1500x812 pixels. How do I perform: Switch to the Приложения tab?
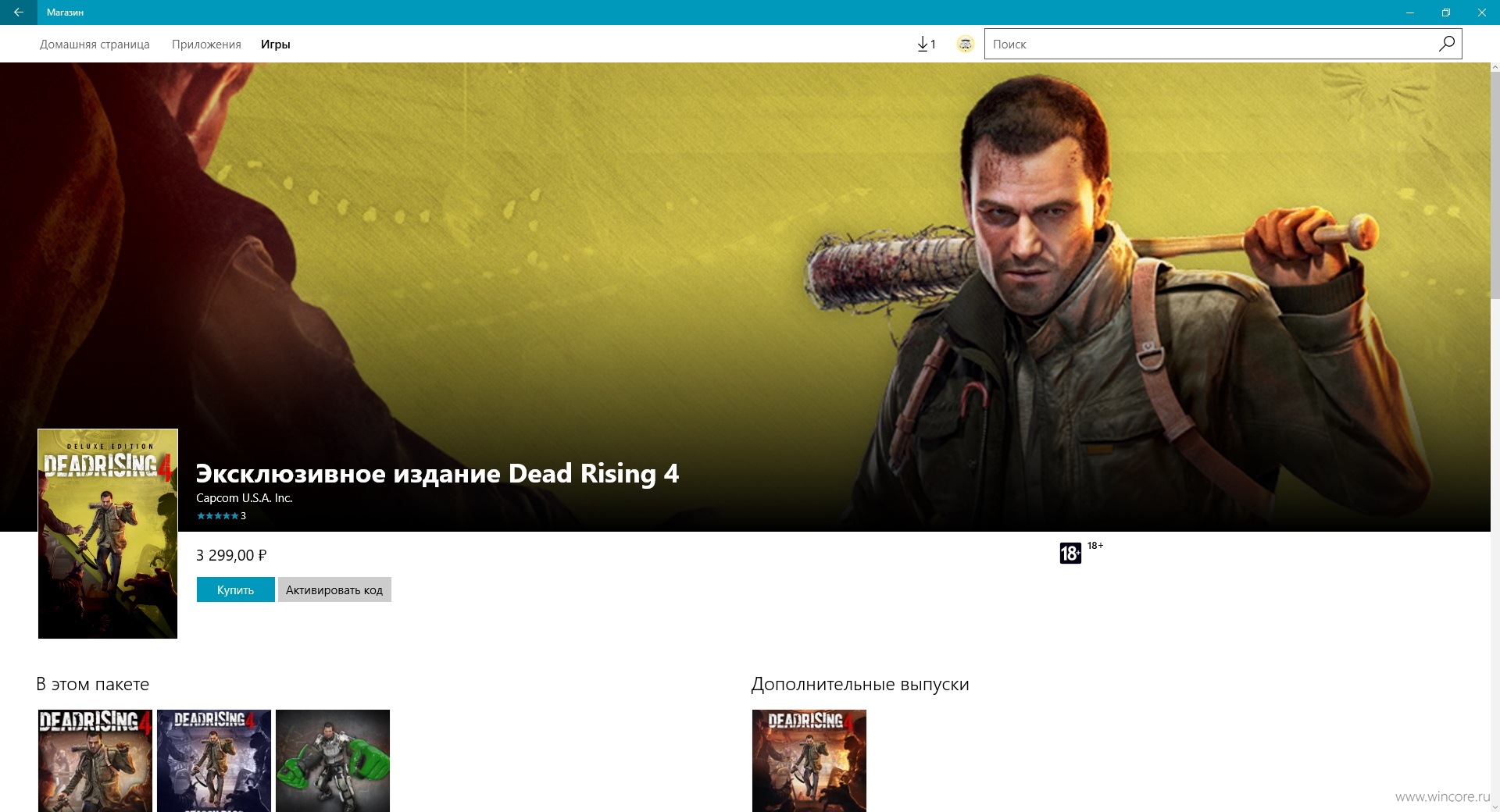206,45
